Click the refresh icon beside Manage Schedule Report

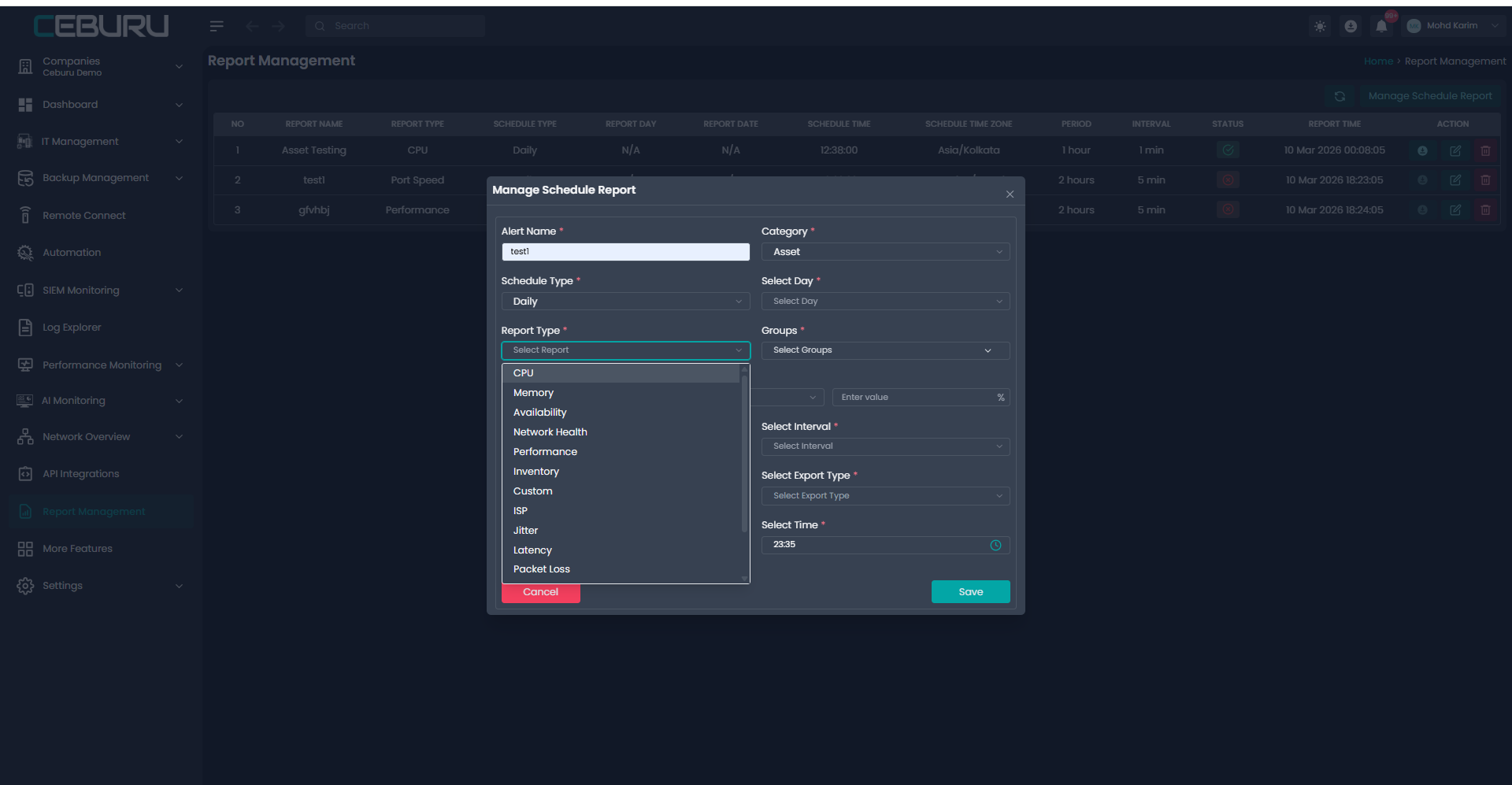(x=1340, y=96)
